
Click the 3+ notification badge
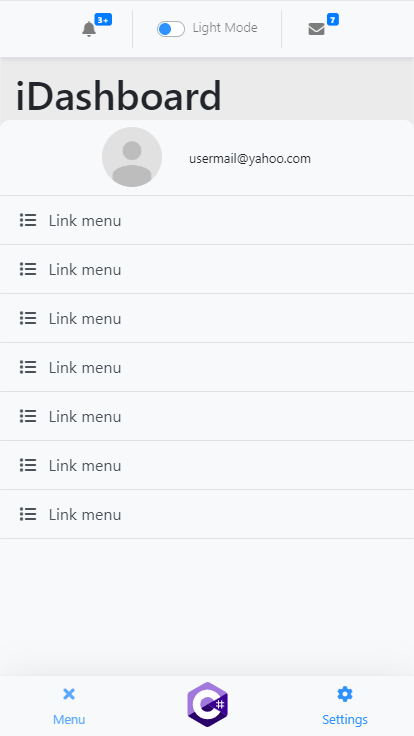tap(103, 20)
